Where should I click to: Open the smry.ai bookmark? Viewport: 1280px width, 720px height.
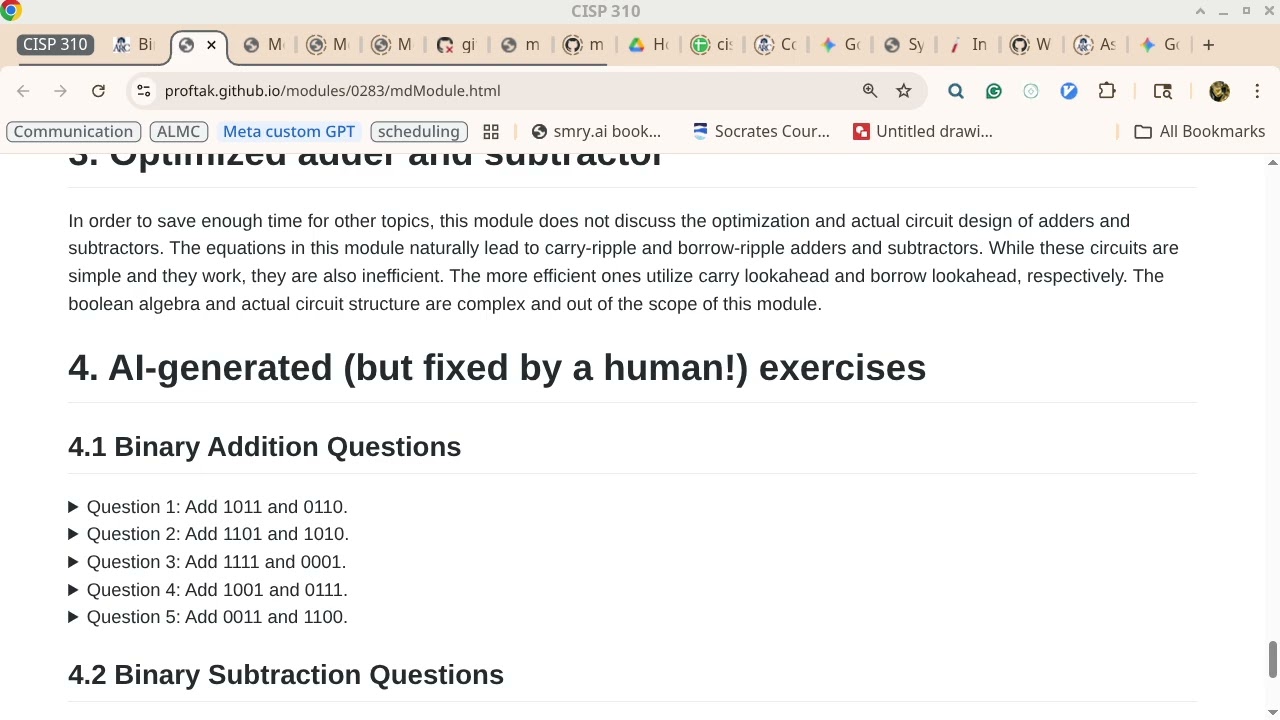[597, 132]
